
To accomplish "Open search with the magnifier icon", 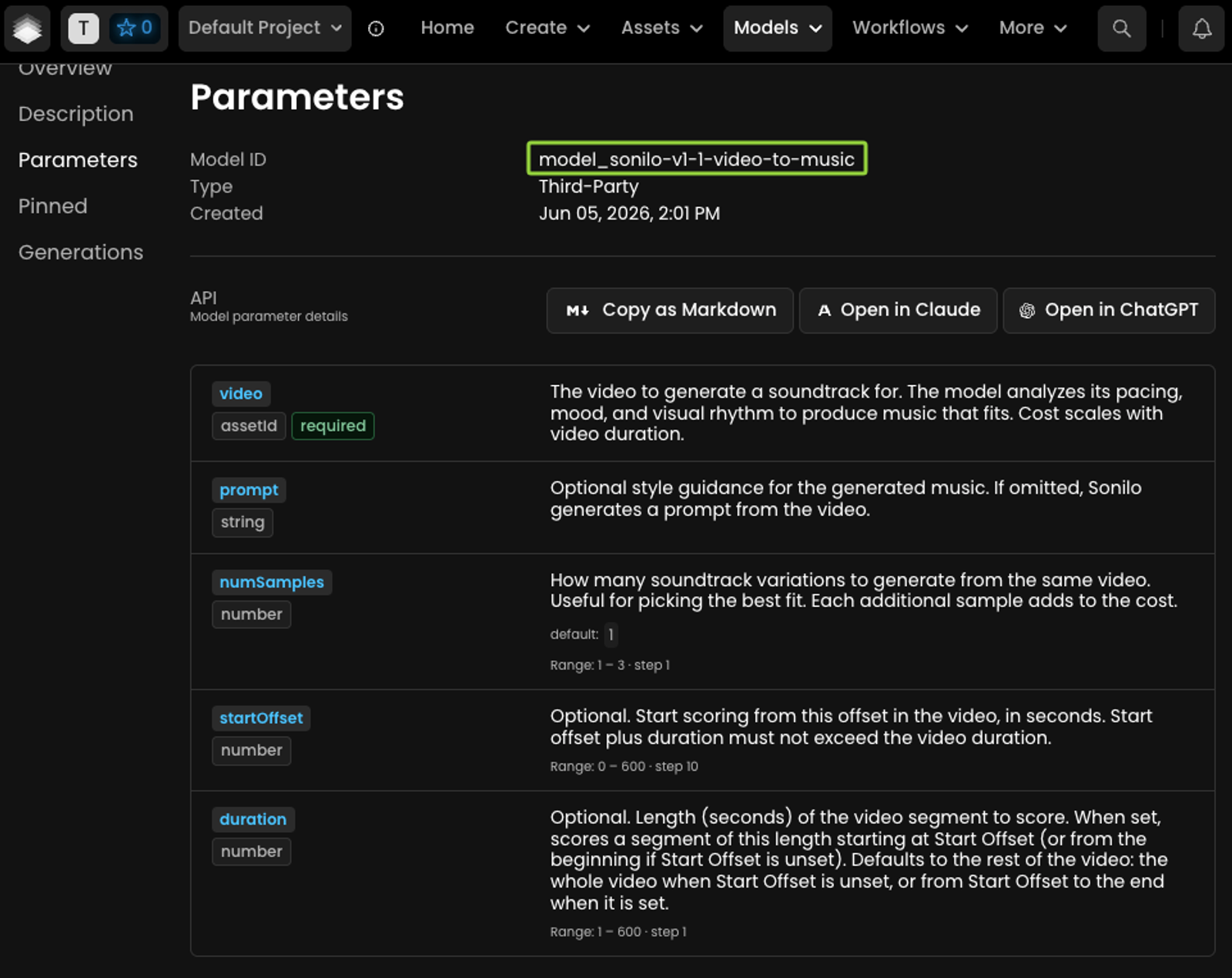I will pyautogui.click(x=1122, y=28).
